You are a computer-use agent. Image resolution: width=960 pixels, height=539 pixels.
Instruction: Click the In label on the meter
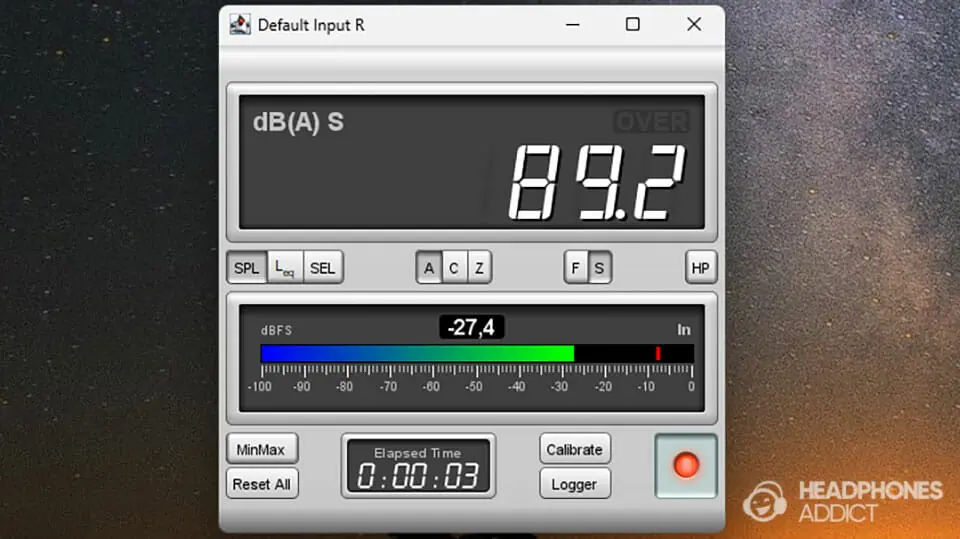coord(683,330)
